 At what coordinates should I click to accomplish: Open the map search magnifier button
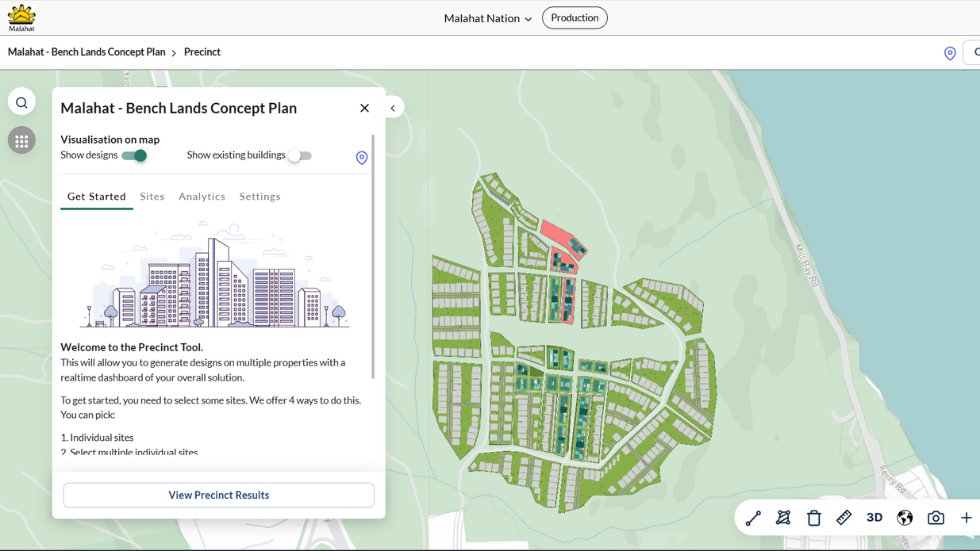pyautogui.click(x=22, y=102)
